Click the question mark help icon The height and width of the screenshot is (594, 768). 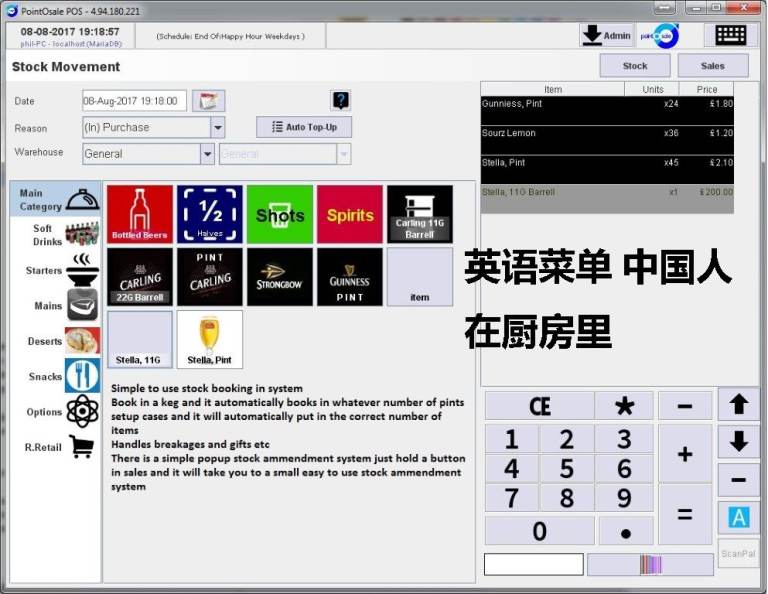tap(340, 100)
